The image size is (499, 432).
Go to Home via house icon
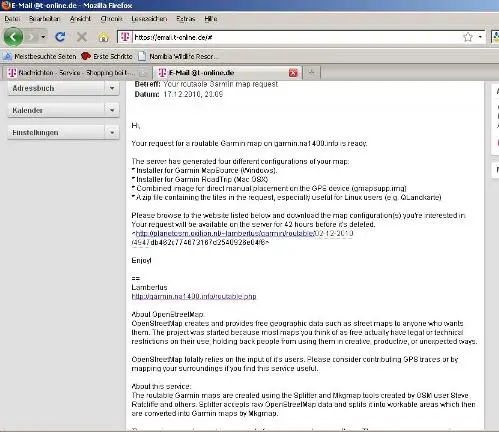click(x=103, y=37)
